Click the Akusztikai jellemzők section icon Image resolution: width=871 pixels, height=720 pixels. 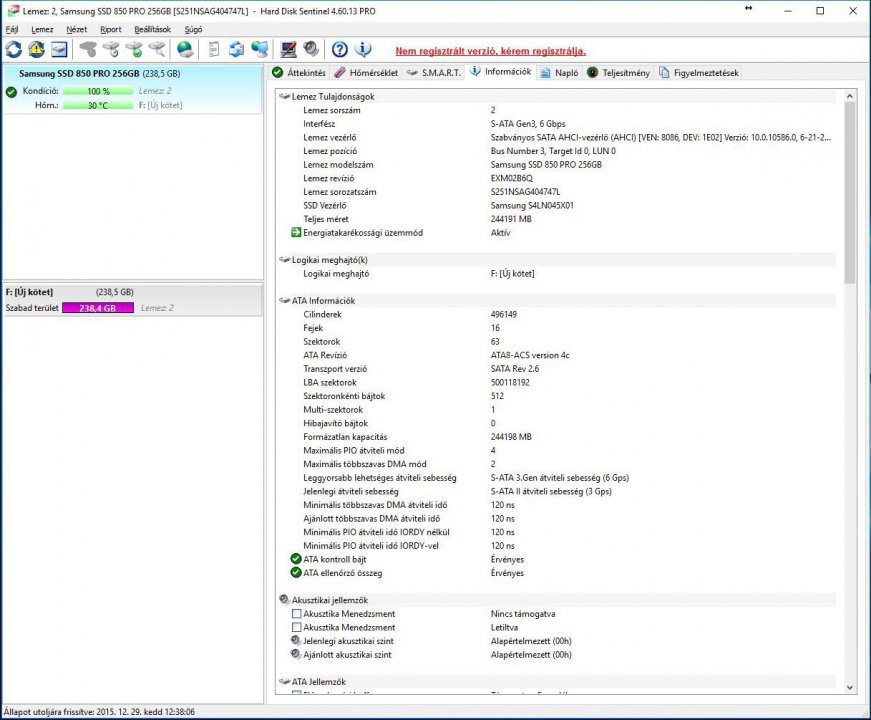click(x=284, y=599)
